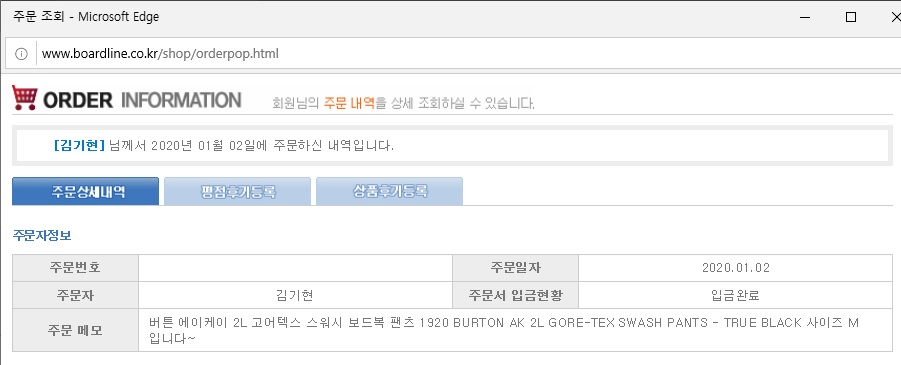The width and height of the screenshot is (901, 365).
Task: Click the 주문 메모 label cell
Action: [75, 331]
